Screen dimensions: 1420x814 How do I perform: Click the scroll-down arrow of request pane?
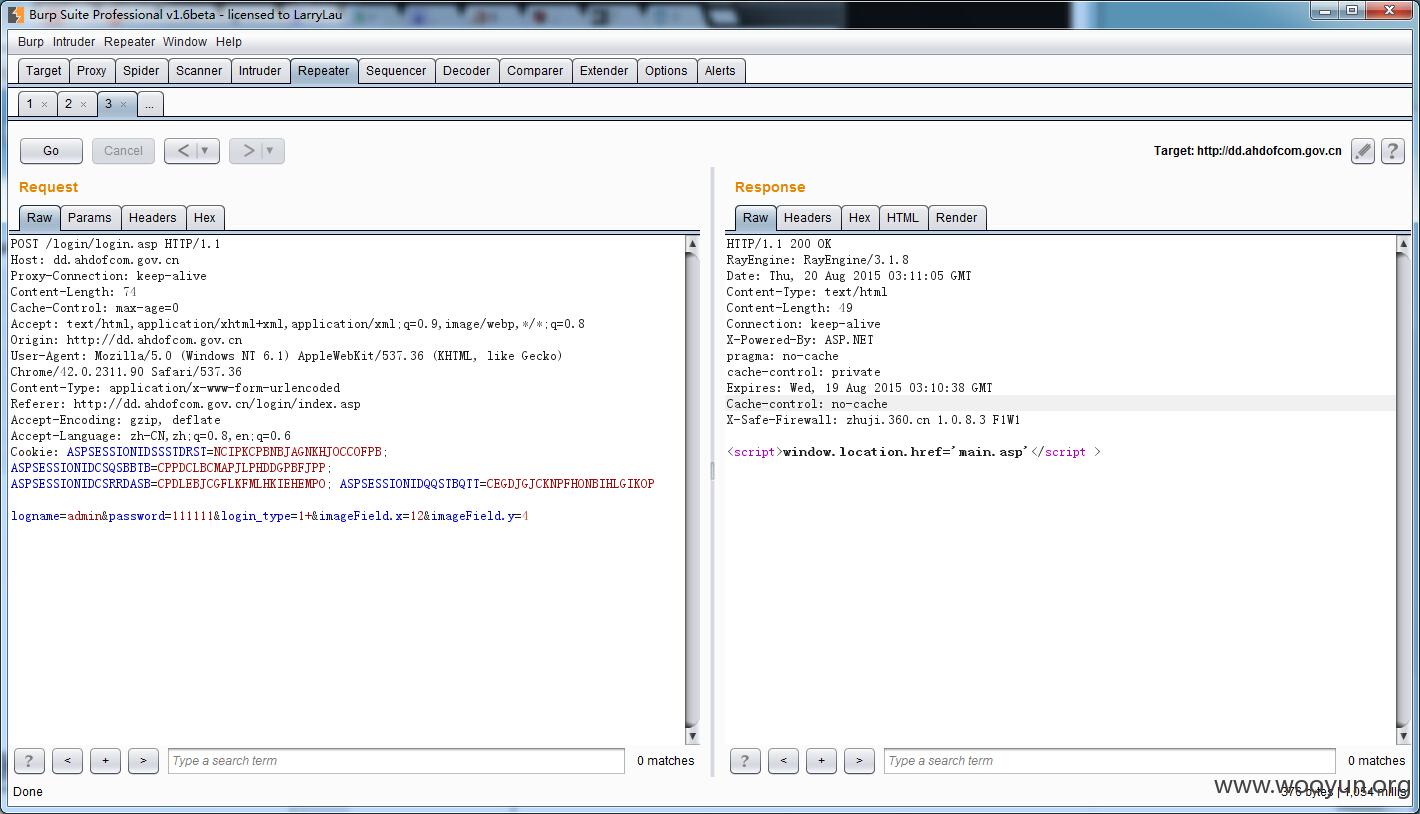point(692,737)
